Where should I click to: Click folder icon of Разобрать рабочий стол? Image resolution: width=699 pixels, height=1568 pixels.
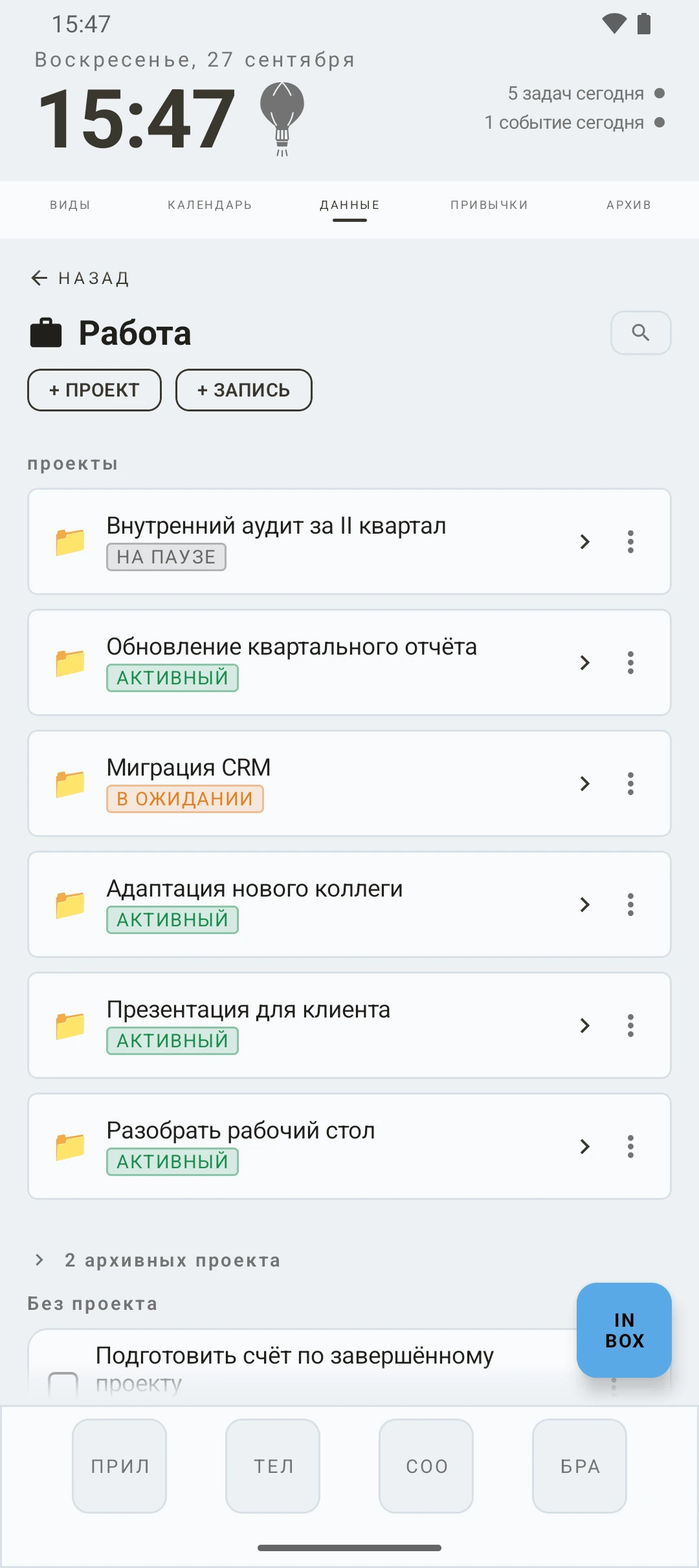(x=70, y=1147)
